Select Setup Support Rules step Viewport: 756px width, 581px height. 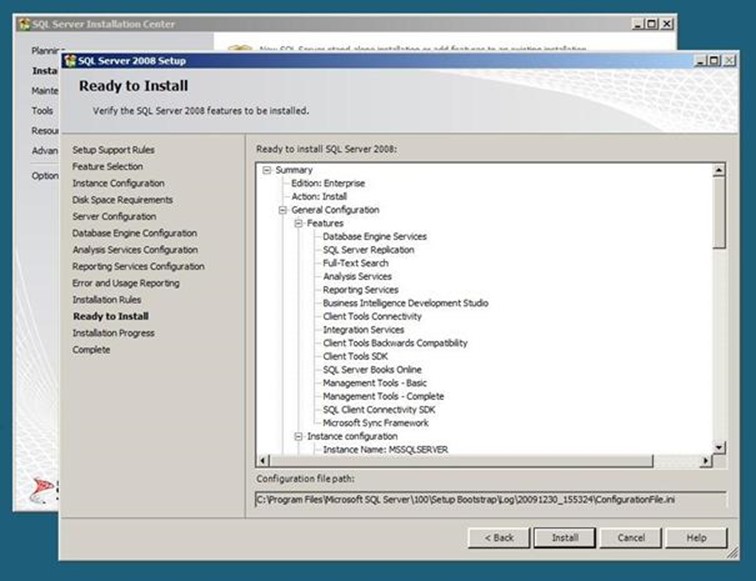[113, 150]
